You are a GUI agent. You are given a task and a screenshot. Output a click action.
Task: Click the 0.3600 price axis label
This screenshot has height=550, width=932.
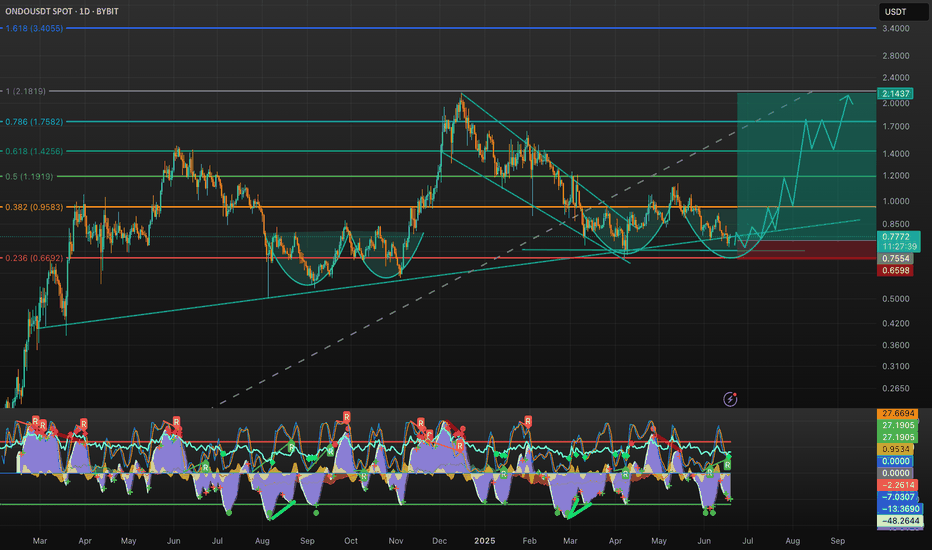click(896, 345)
